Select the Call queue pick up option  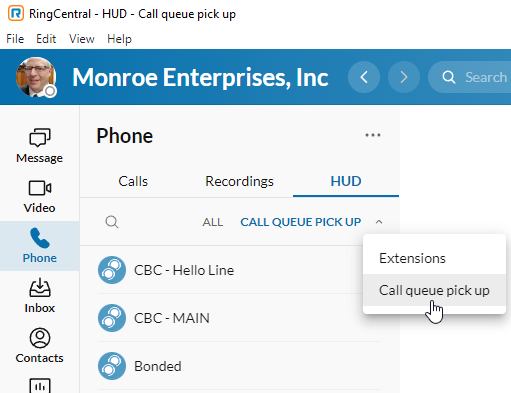tap(434, 290)
